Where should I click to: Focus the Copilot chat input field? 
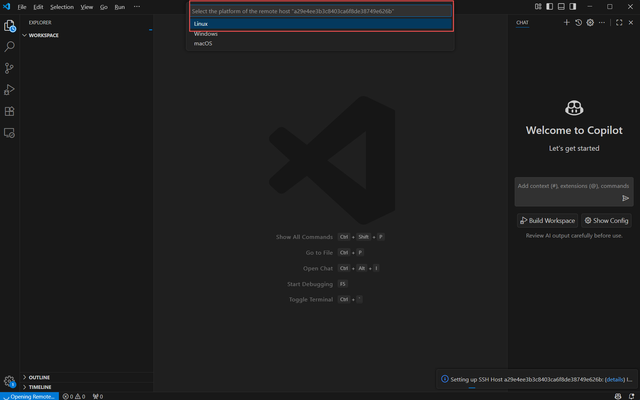click(572, 186)
